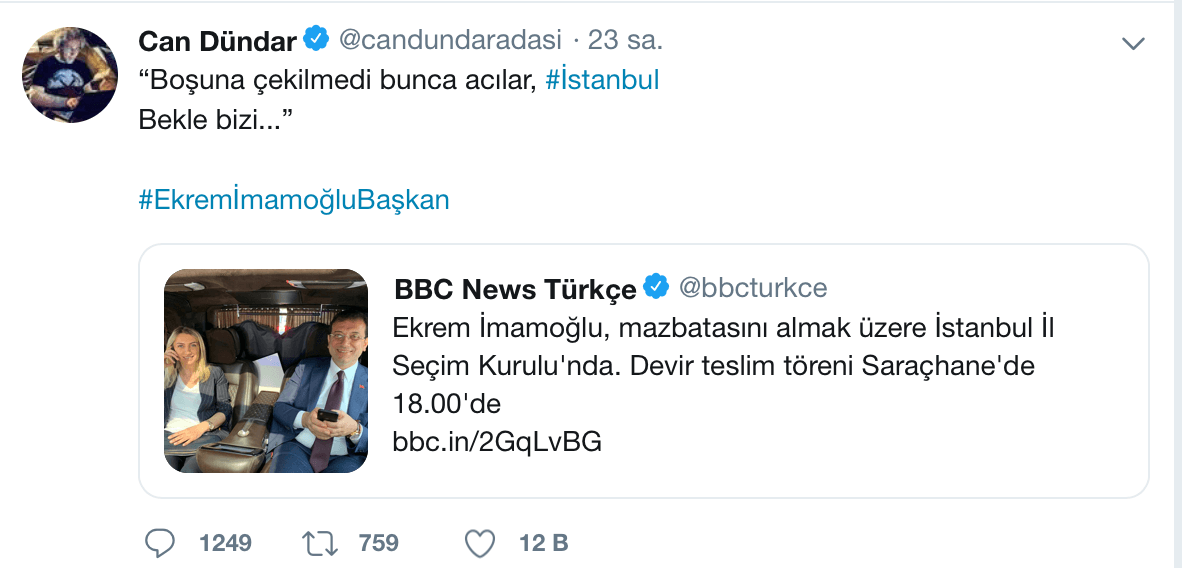
Task: Click BBC News Türkçe verified badge
Action: (x=657, y=287)
